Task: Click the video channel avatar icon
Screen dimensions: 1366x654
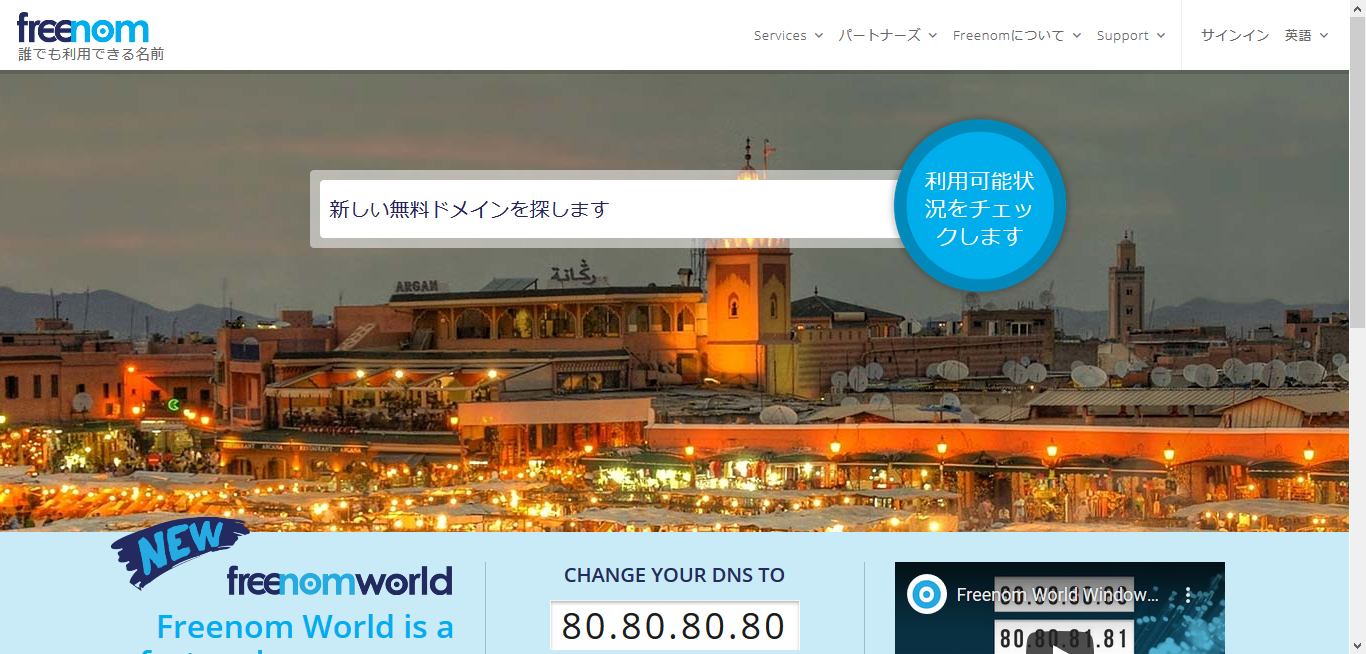Action: click(926, 595)
